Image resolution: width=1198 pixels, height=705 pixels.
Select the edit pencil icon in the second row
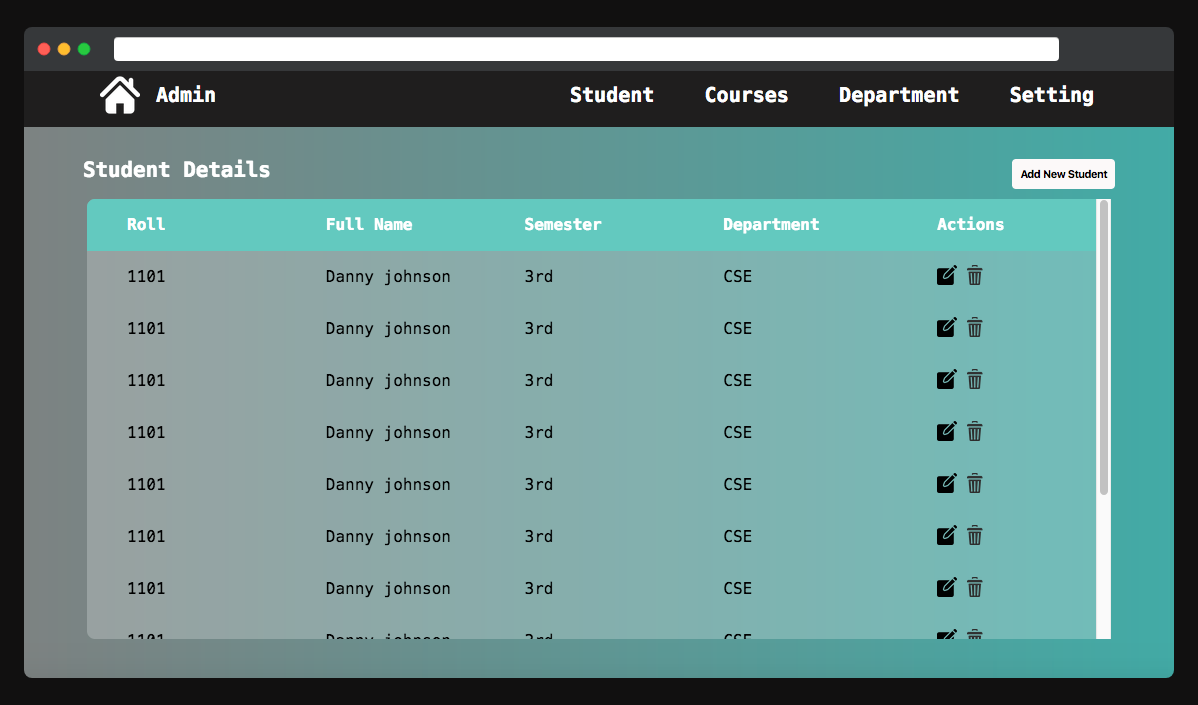click(x=946, y=327)
